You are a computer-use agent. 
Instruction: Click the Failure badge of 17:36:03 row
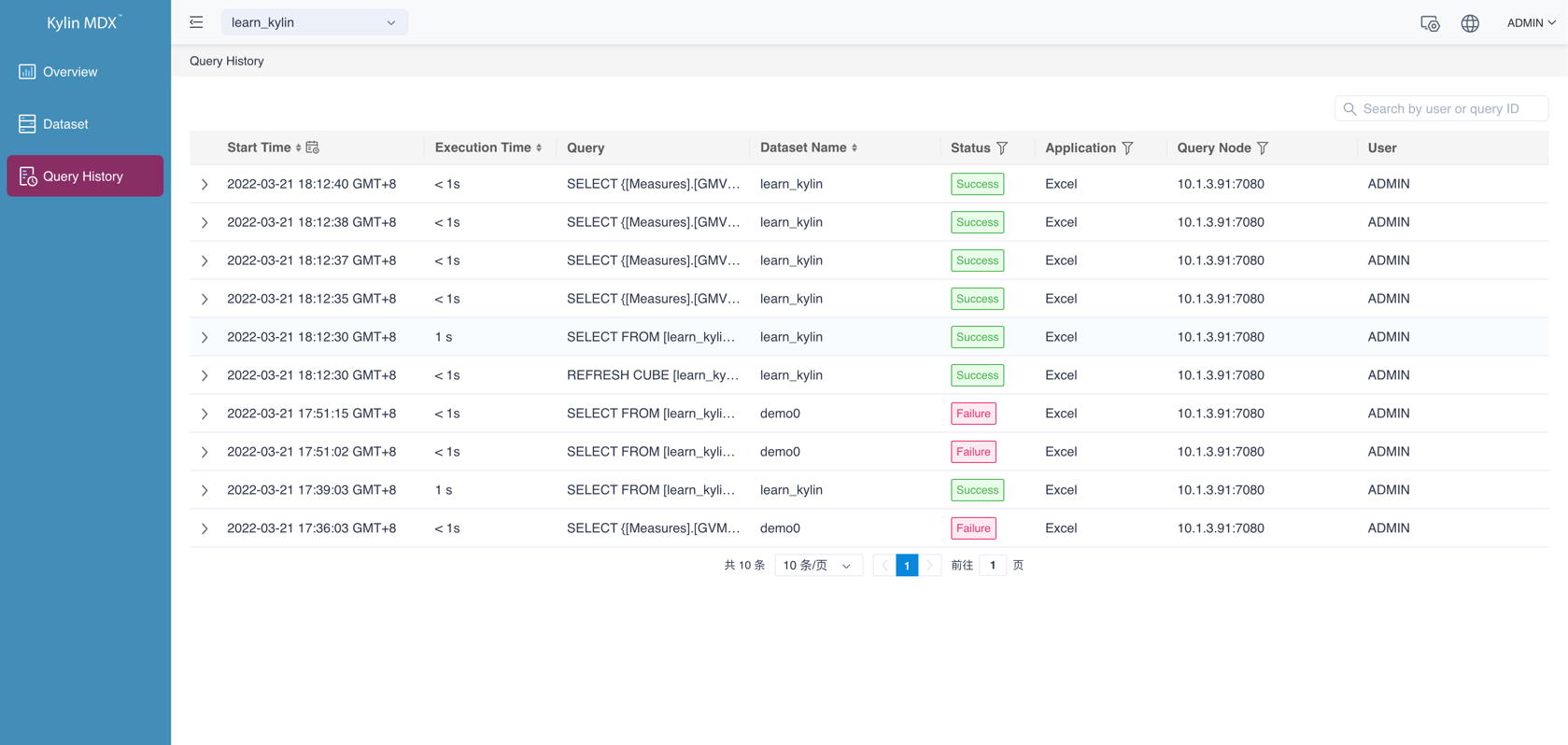click(973, 529)
